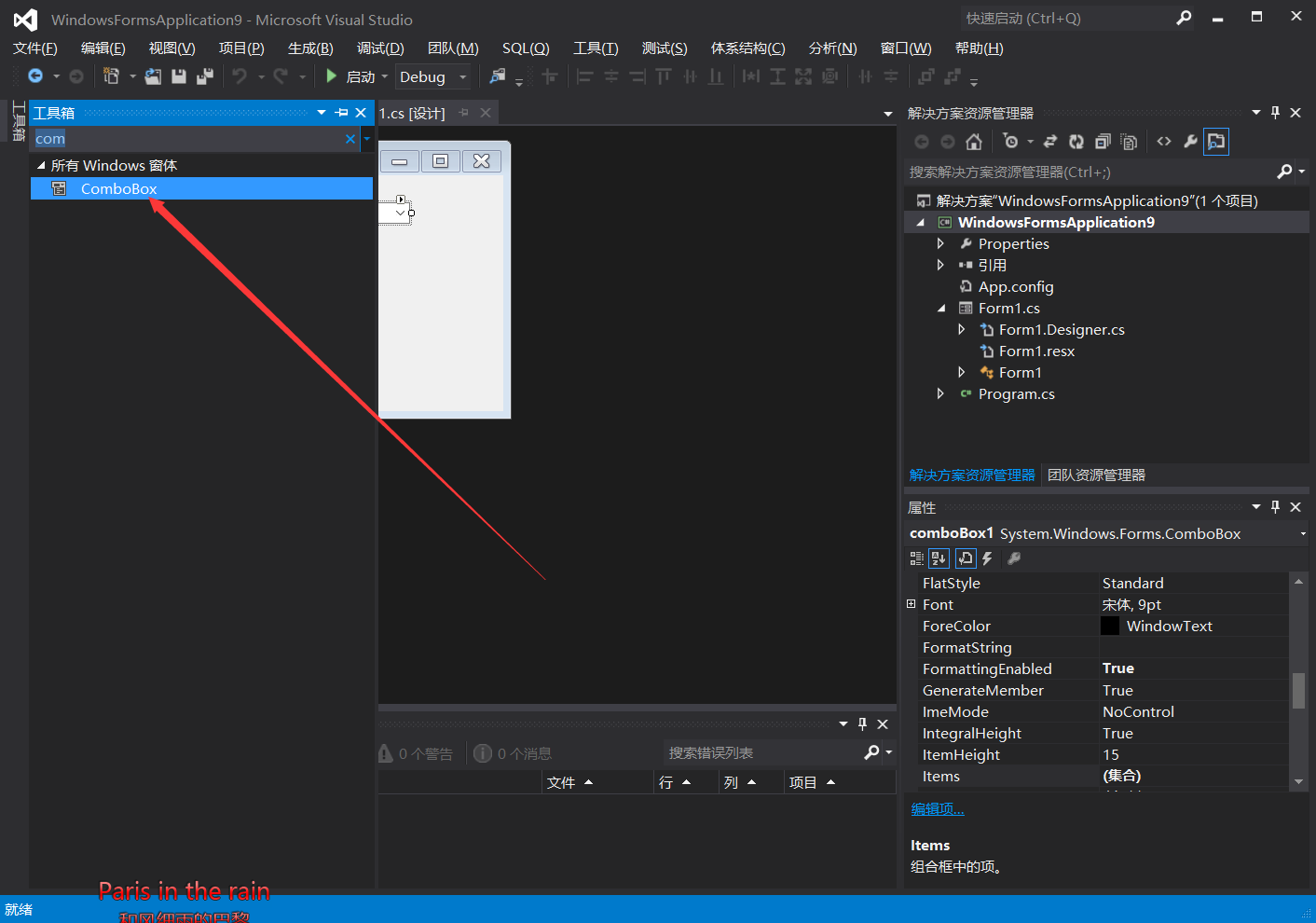
Task: Expand the Font property
Action: tap(912, 604)
